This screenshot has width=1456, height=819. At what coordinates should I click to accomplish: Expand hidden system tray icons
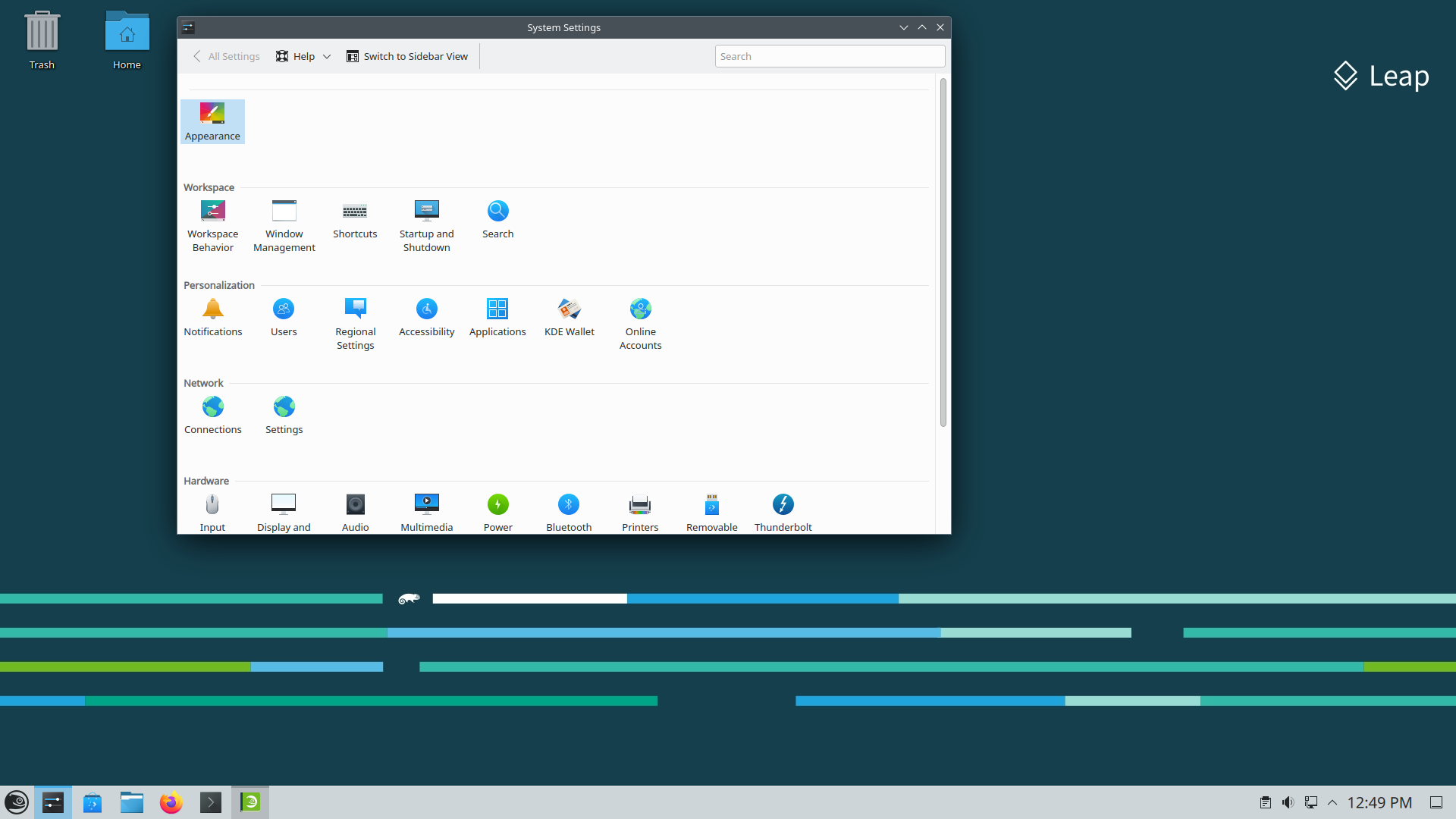1332,802
